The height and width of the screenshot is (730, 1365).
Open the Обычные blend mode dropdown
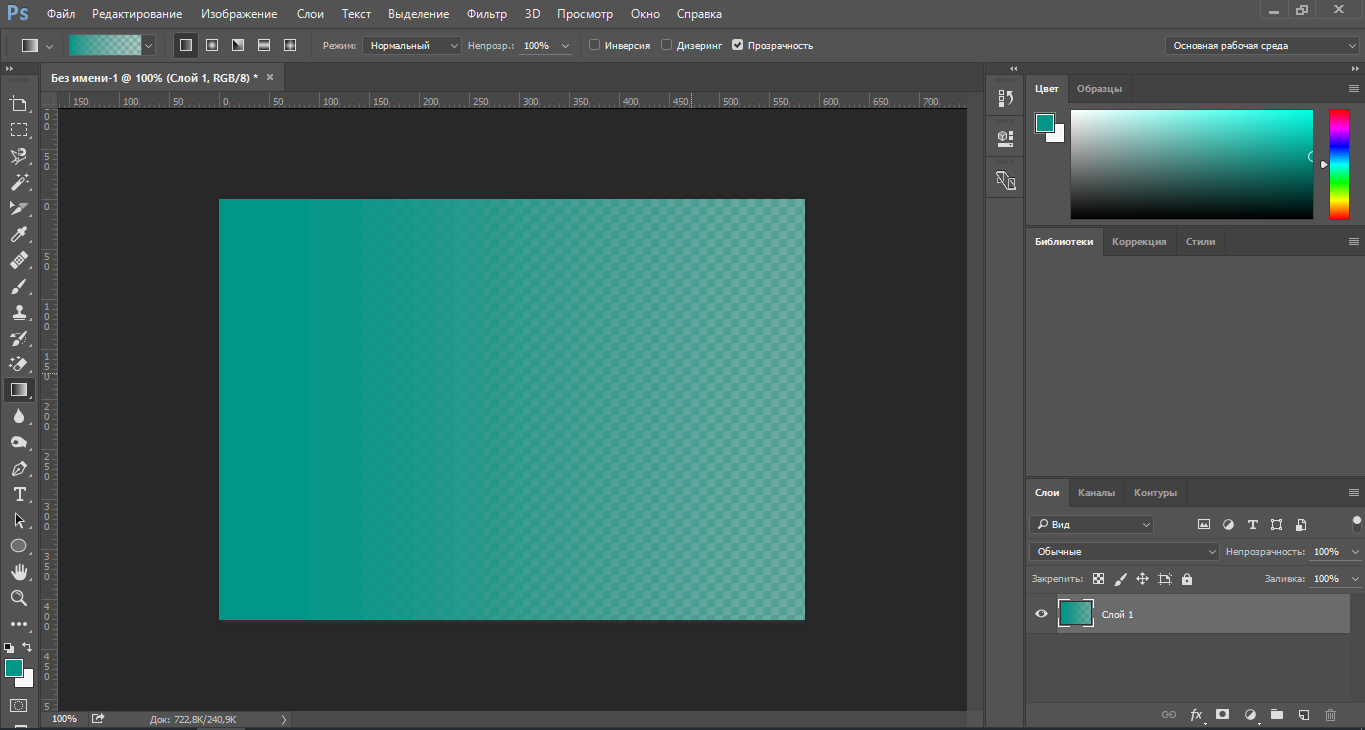(1124, 551)
